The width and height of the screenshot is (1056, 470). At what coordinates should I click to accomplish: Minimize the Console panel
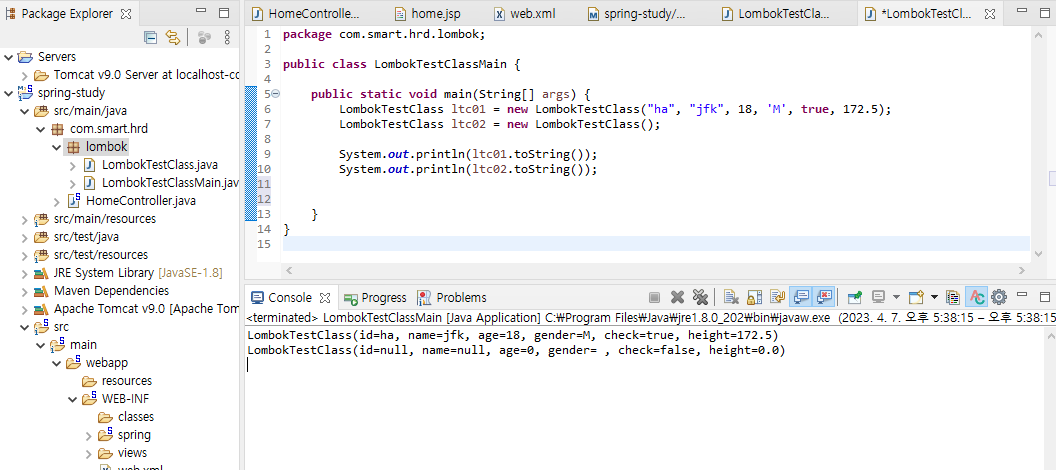[1022, 296]
